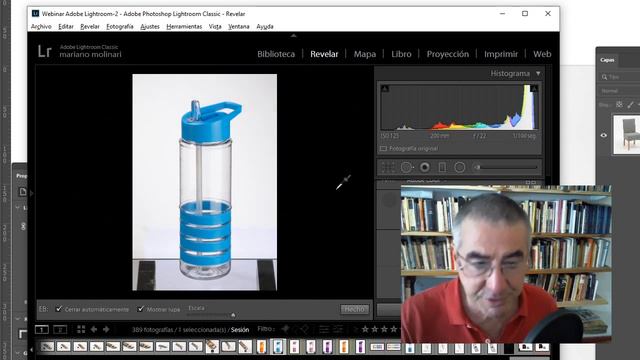Viewport: 640px width, 360px height.
Task: Select the blue bottle filmstrip thumbnail
Action: (x=278, y=347)
